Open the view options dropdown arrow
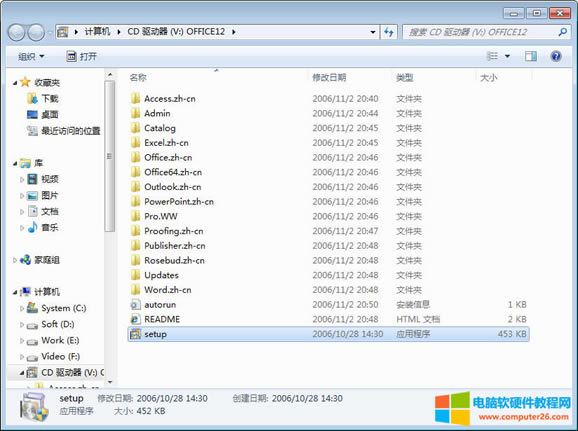578x431 pixels. coord(507,56)
